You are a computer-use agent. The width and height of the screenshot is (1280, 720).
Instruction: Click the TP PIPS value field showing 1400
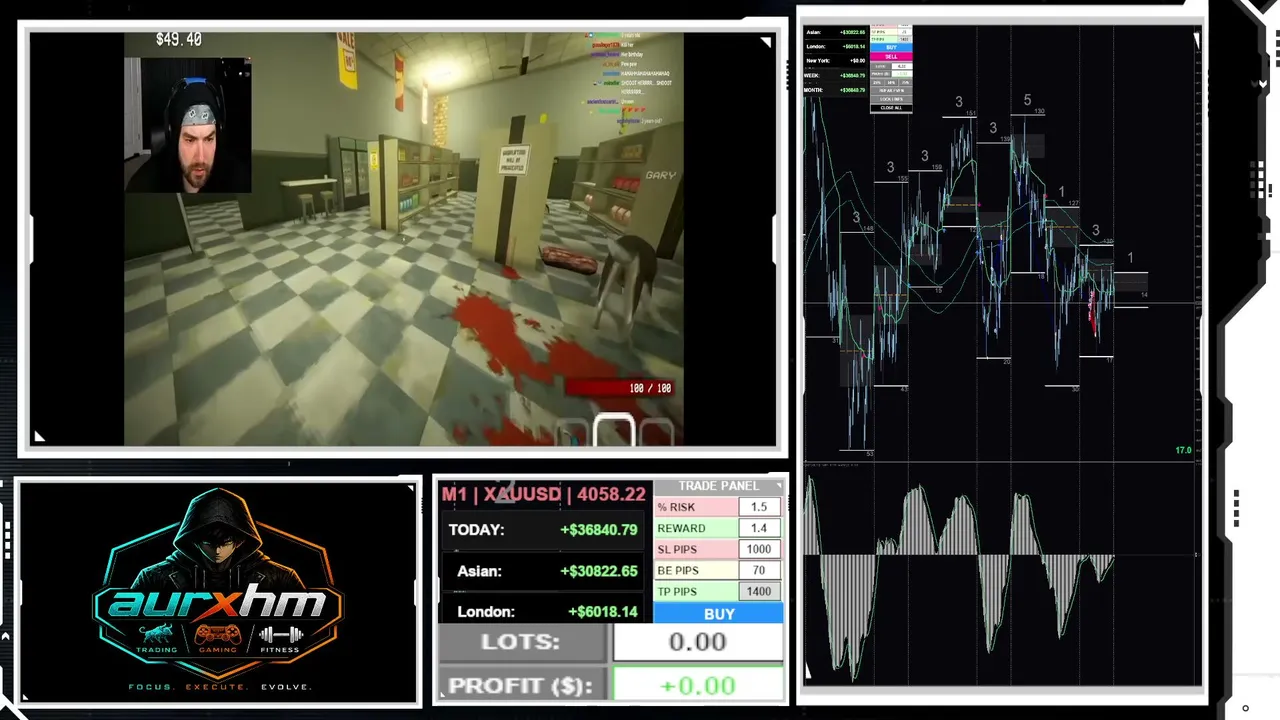click(x=759, y=591)
